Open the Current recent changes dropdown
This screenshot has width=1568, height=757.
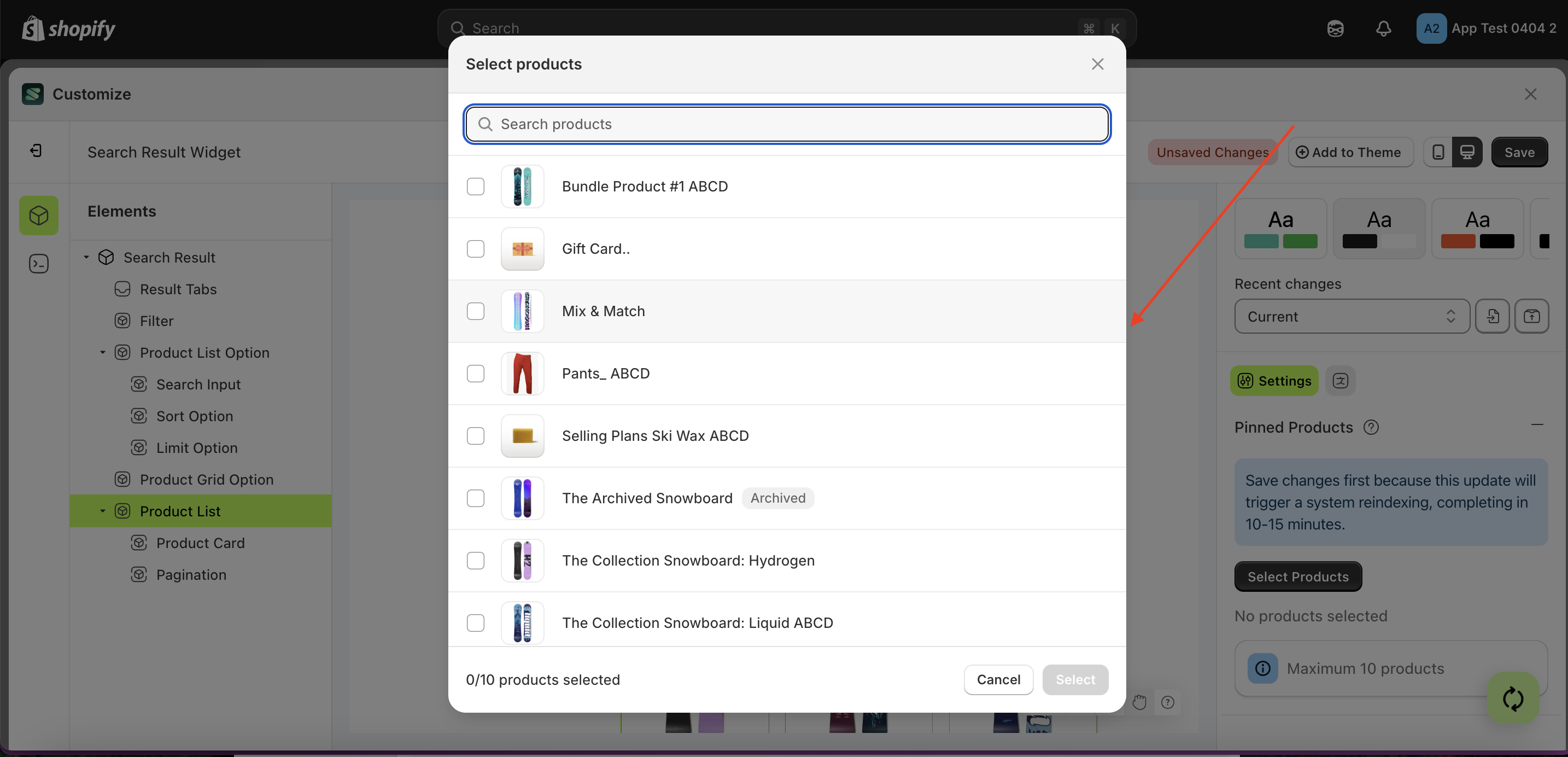pyautogui.click(x=1351, y=316)
